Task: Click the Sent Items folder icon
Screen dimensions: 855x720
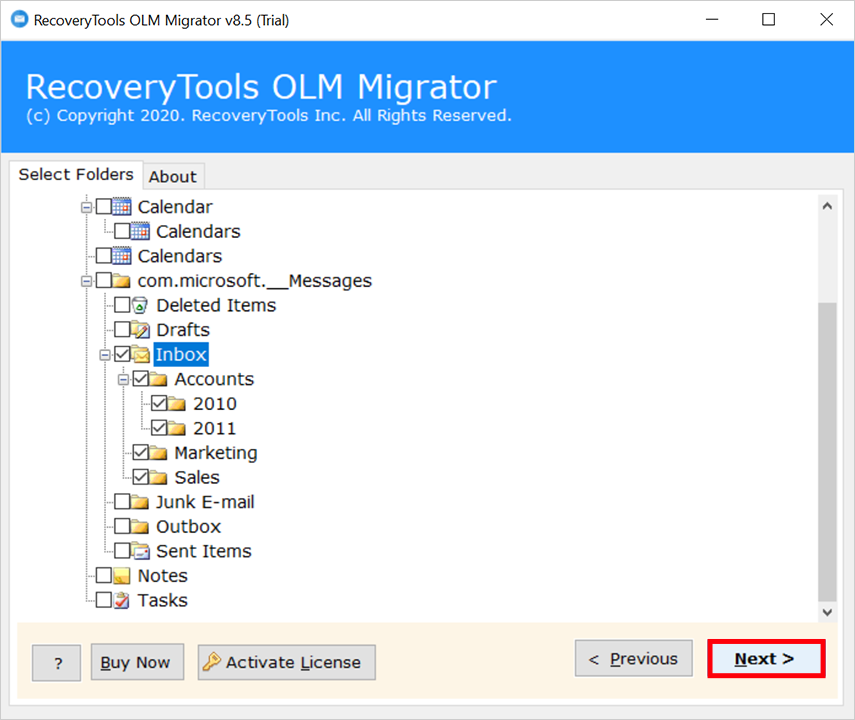Action: tap(140, 551)
